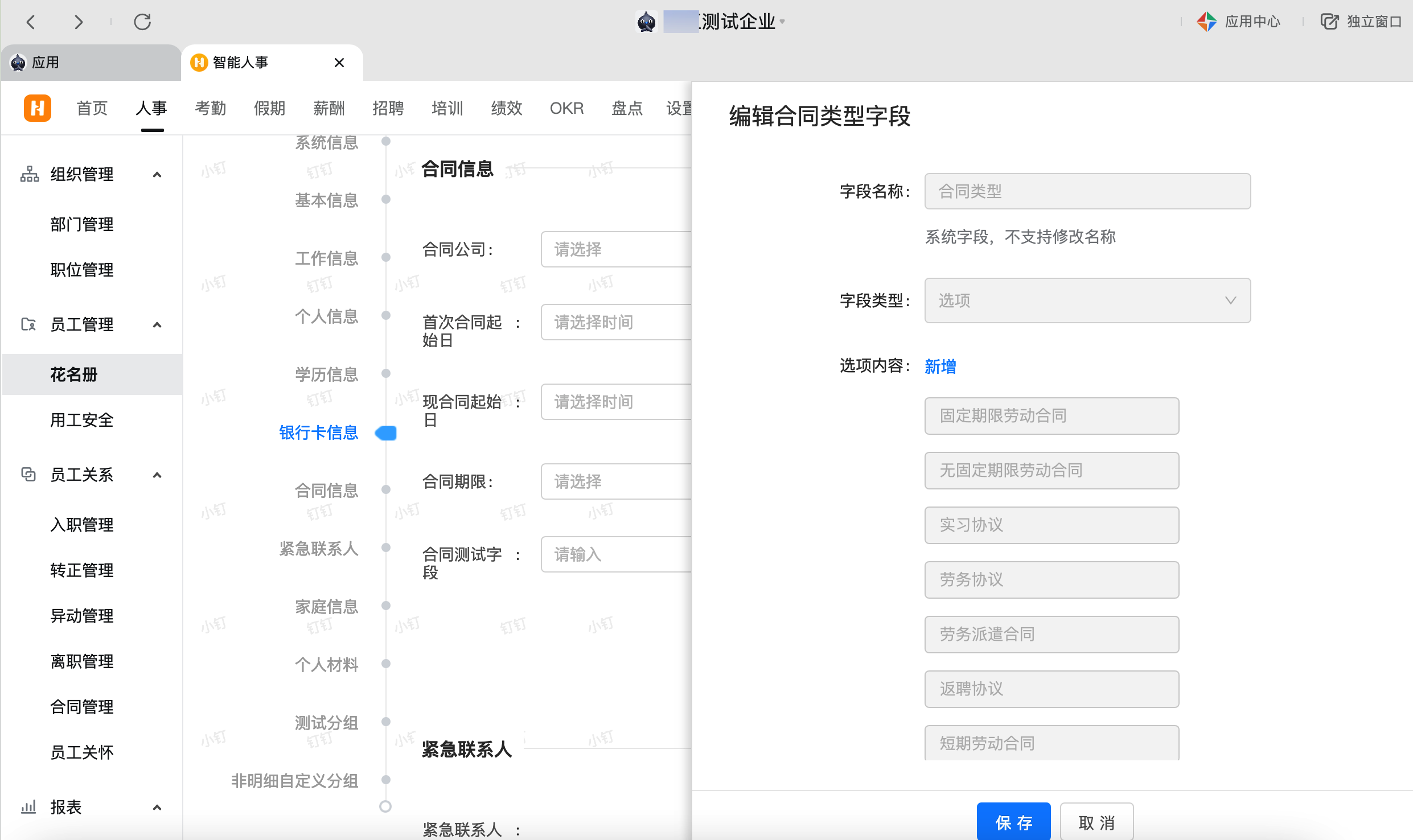Collapse the 员工管理 sidebar section

(x=158, y=324)
